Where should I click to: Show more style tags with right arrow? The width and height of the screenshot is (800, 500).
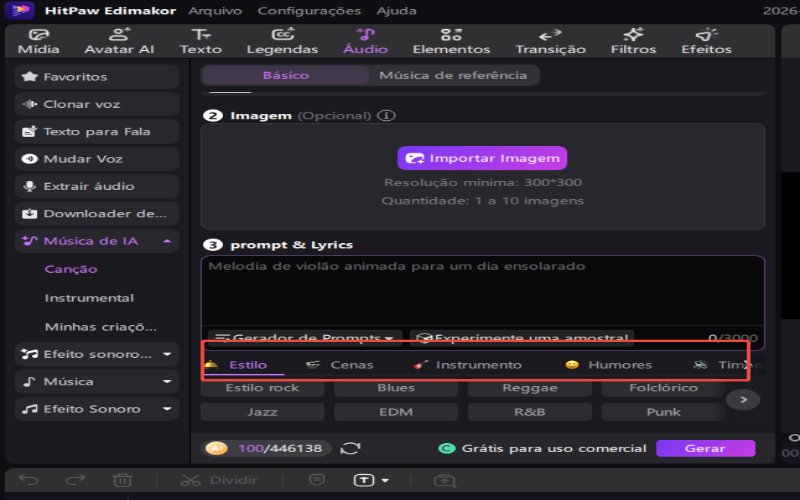tap(743, 399)
